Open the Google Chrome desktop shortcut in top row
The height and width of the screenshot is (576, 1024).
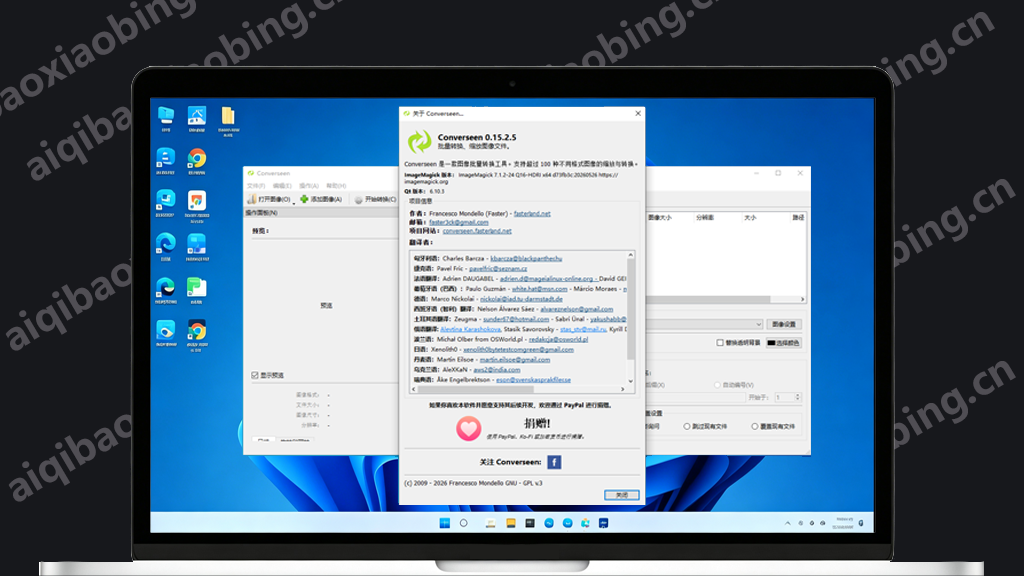point(197,161)
